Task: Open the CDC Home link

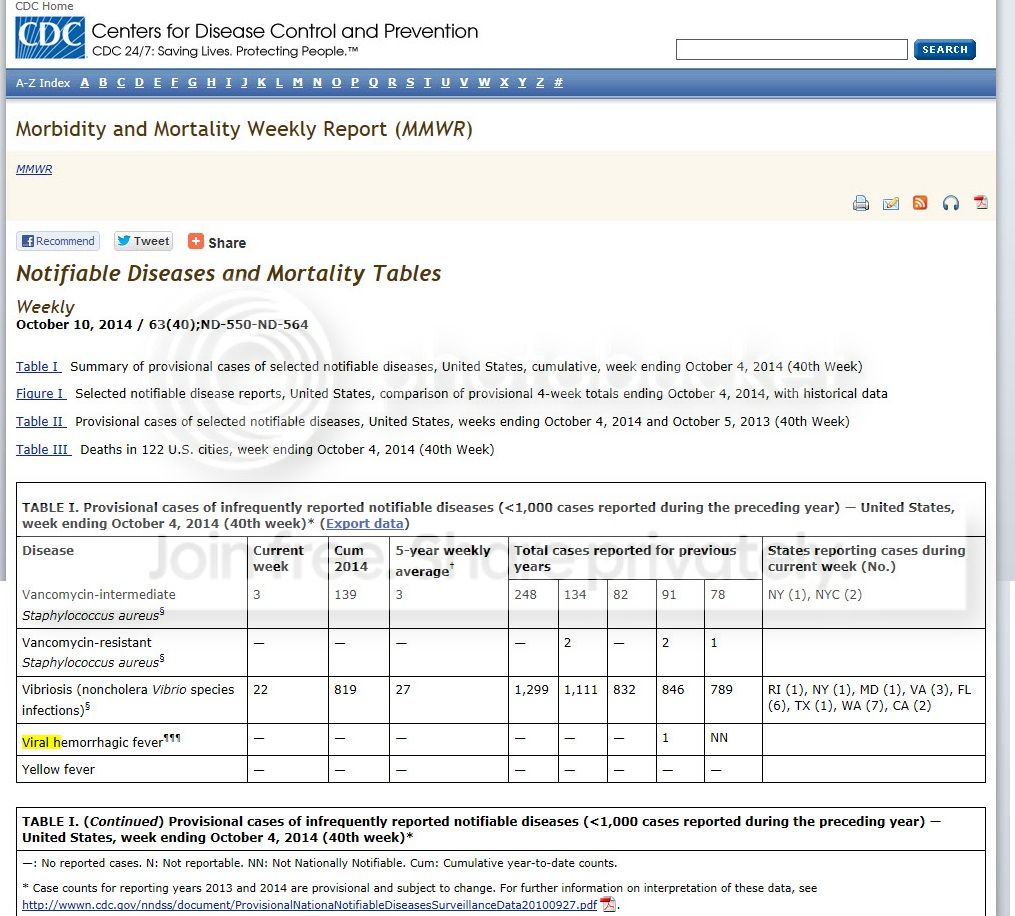Action: click(x=44, y=6)
